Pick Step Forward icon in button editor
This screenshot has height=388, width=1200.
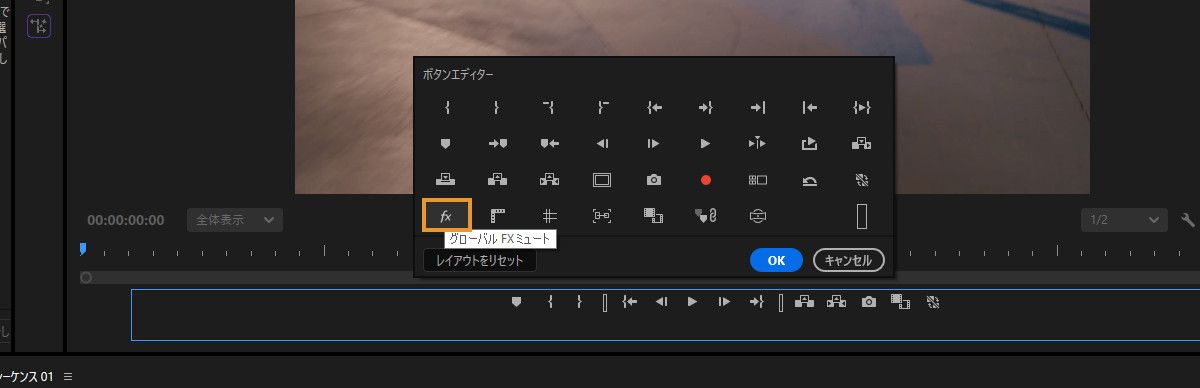(653, 143)
